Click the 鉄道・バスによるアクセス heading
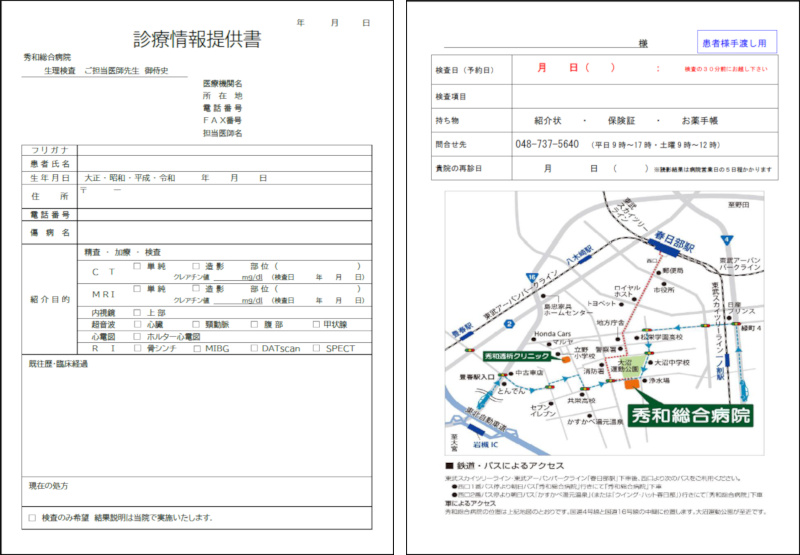This screenshot has height=555, width=800. pos(510,466)
